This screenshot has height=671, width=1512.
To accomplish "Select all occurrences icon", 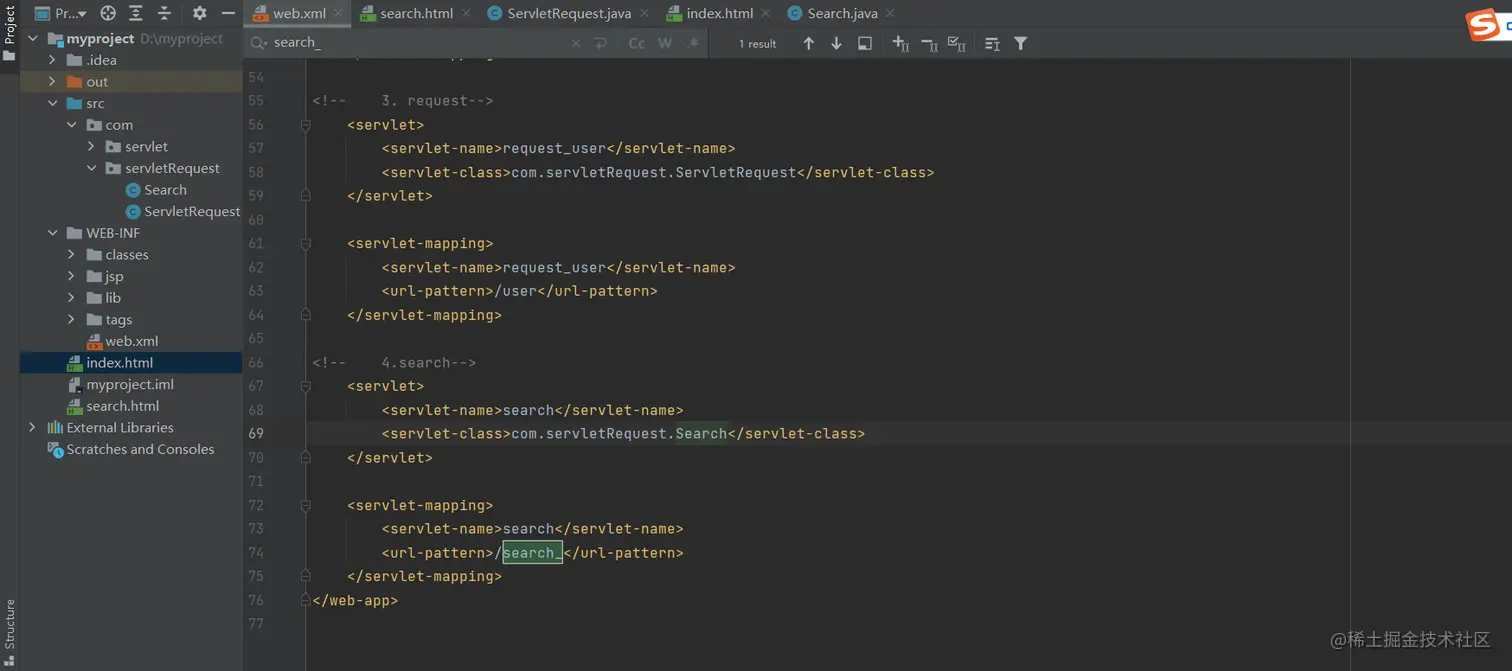I will click(956, 43).
